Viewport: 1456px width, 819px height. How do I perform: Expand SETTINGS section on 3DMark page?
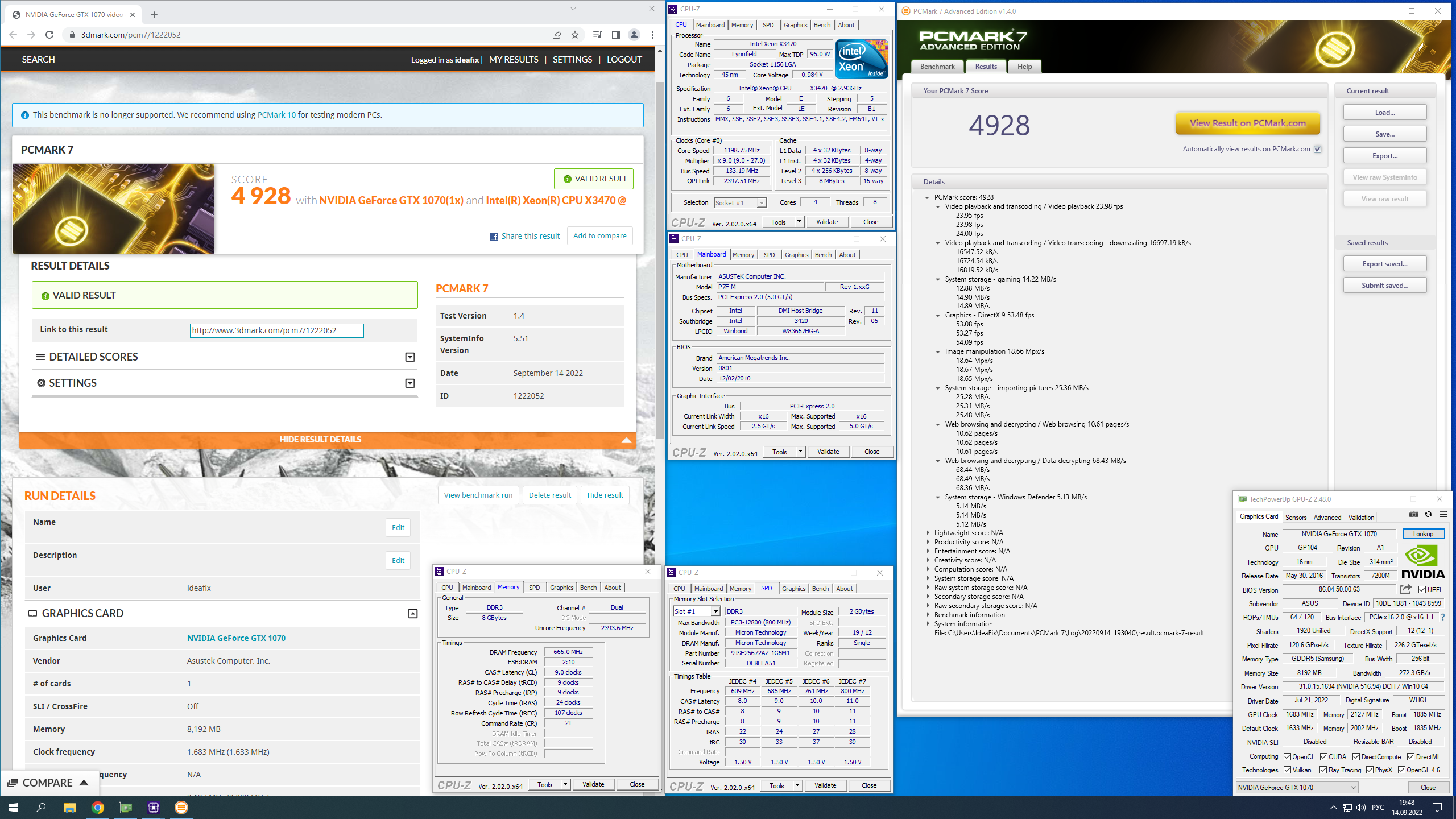(409, 383)
